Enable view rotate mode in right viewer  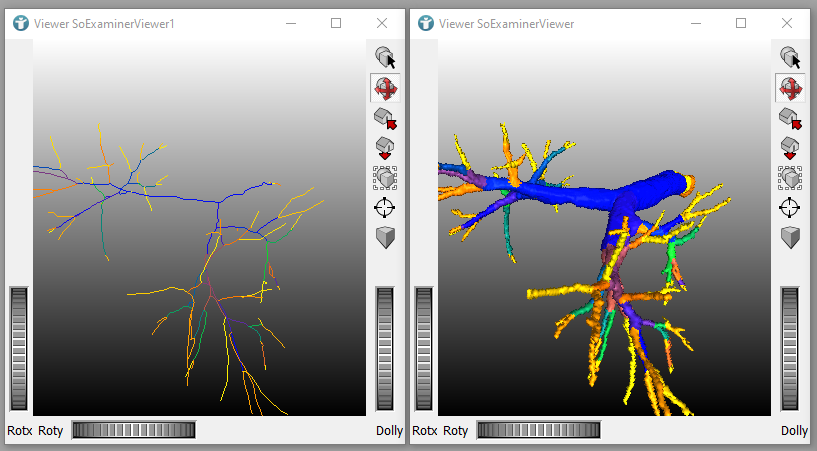[790, 88]
